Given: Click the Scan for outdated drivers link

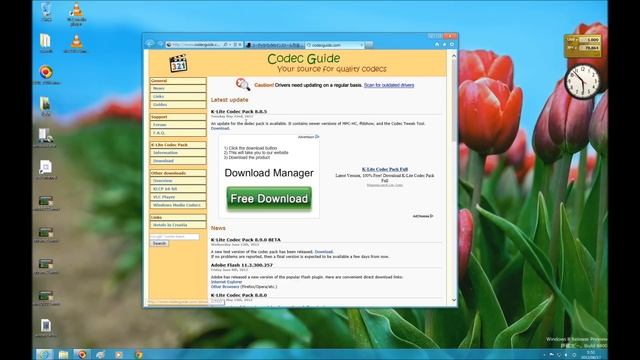Looking at the screenshot, I should (389, 85).
